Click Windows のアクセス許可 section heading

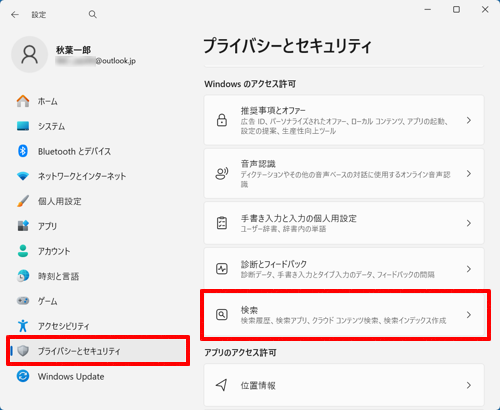point(250,84)
